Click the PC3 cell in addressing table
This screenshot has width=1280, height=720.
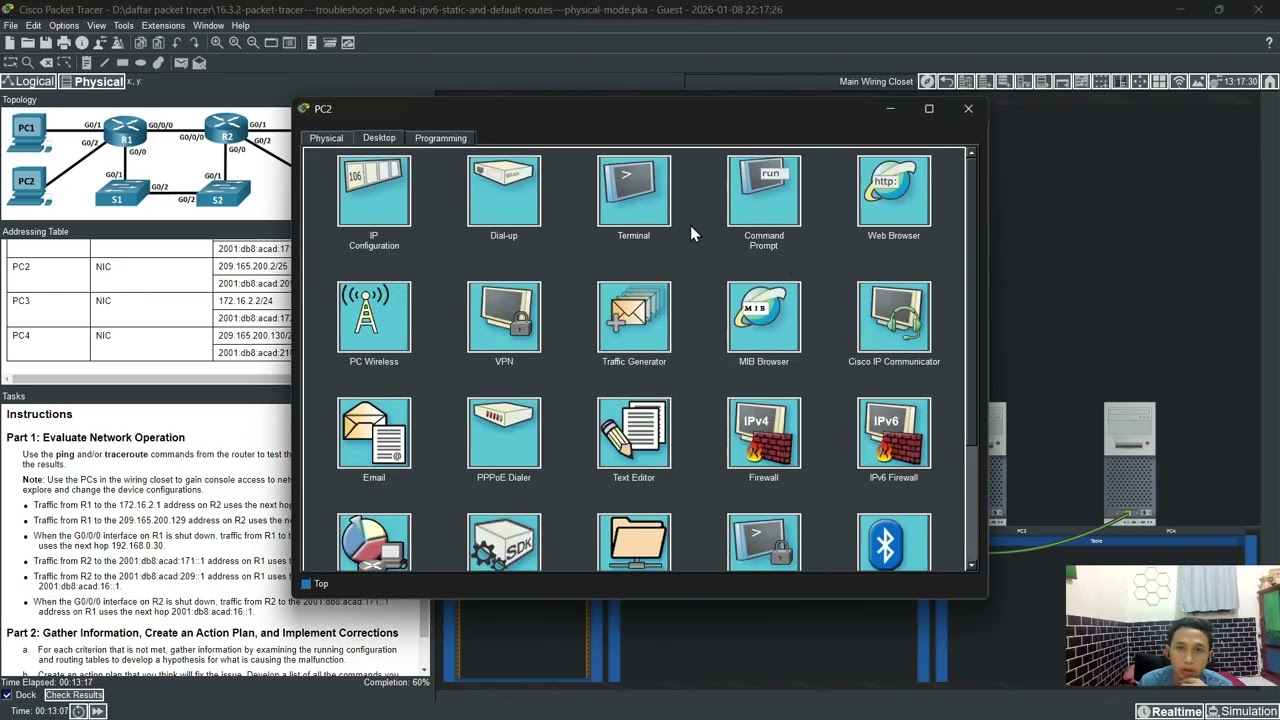(x=46, y=309)
